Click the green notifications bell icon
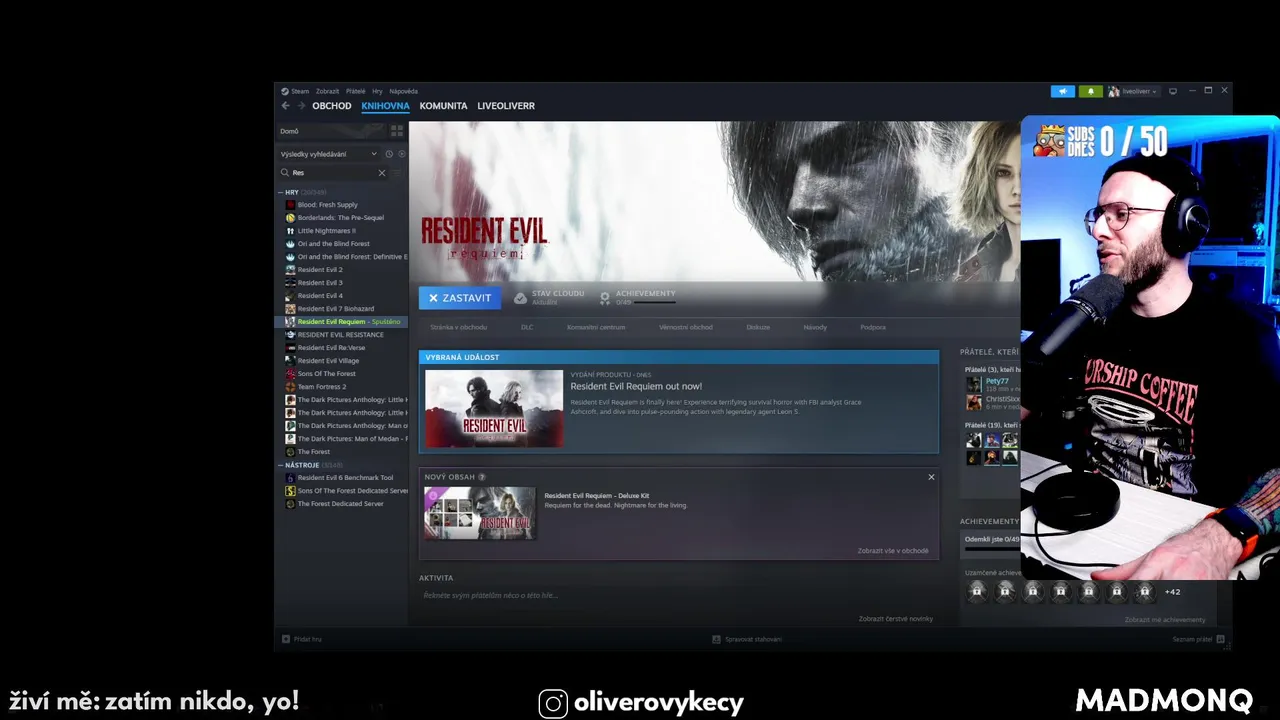 tap(1090, 91)
